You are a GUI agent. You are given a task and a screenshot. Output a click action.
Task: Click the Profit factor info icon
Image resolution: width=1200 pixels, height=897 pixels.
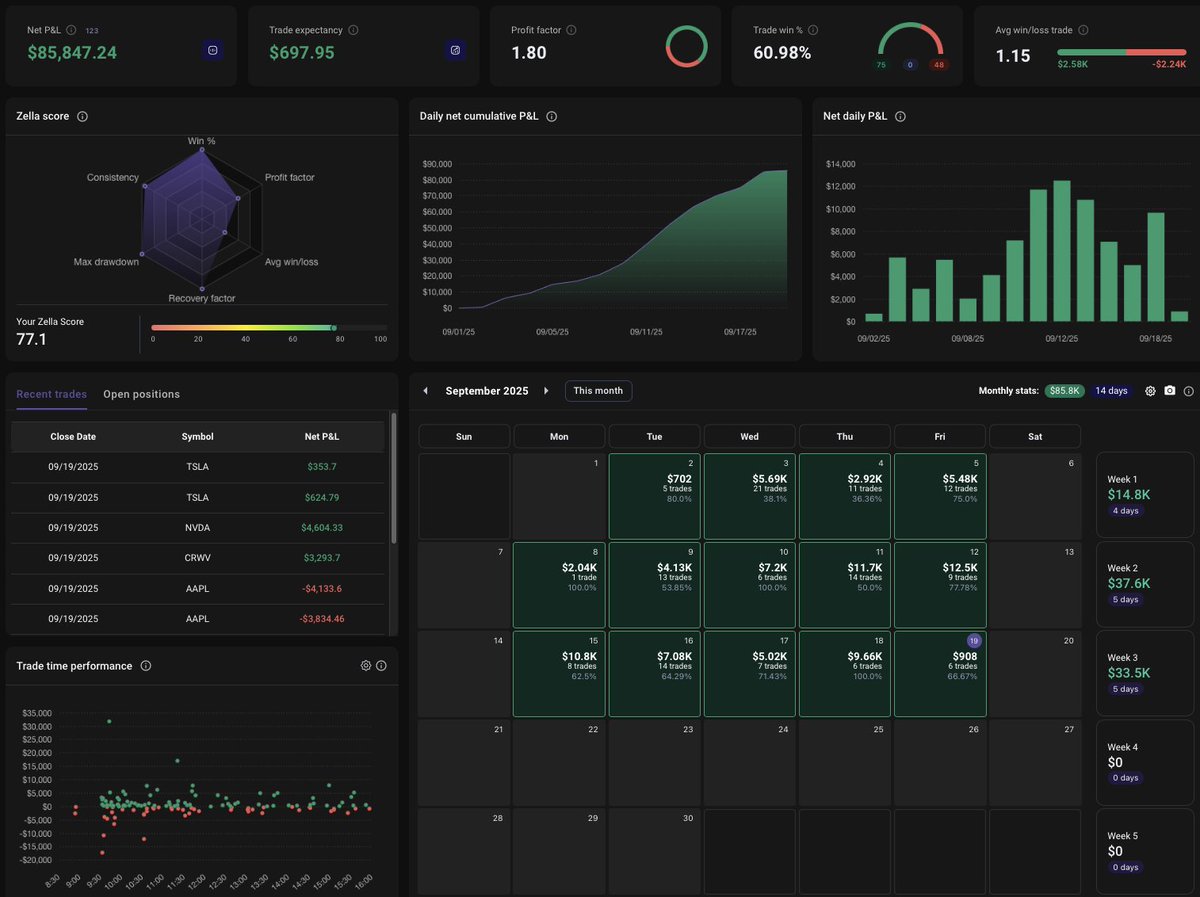point(571,30)
